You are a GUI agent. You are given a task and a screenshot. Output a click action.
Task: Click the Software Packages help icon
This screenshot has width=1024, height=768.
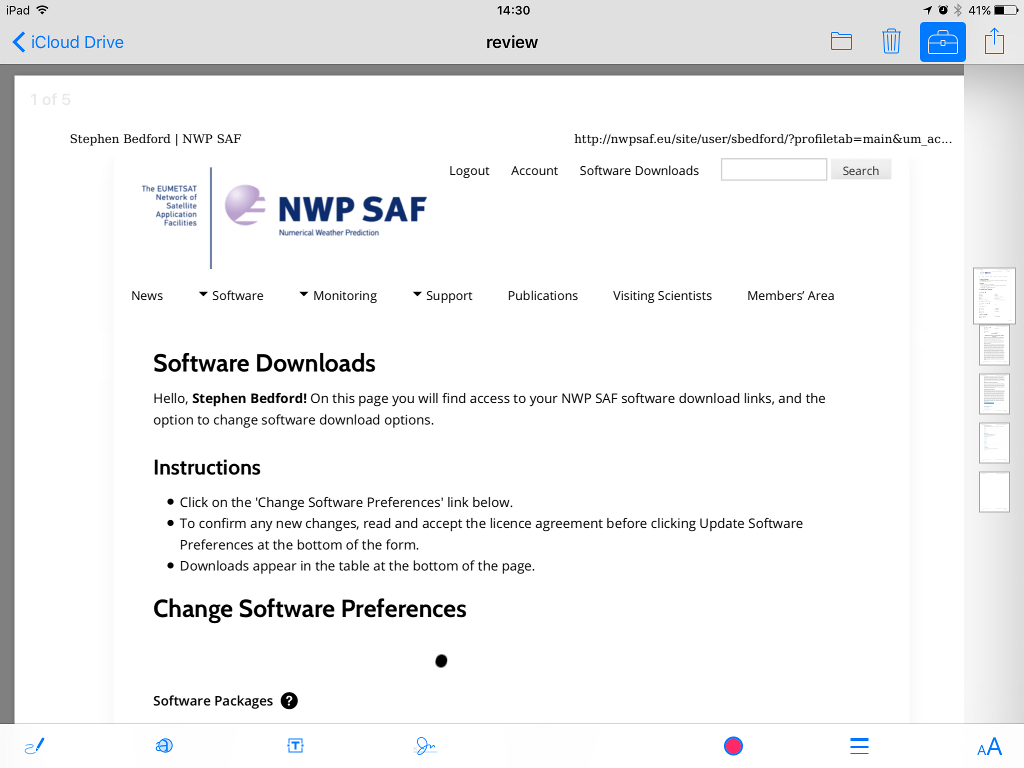coord(289,701)
